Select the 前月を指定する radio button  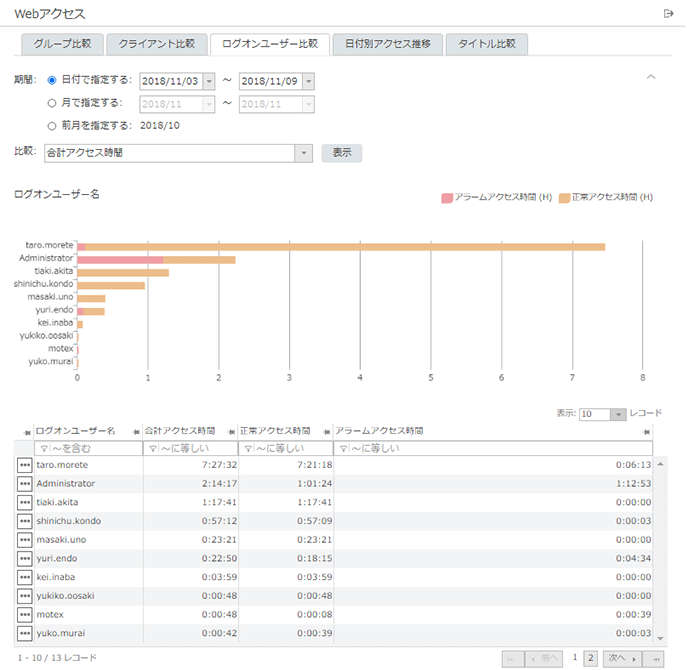point(52,126)
